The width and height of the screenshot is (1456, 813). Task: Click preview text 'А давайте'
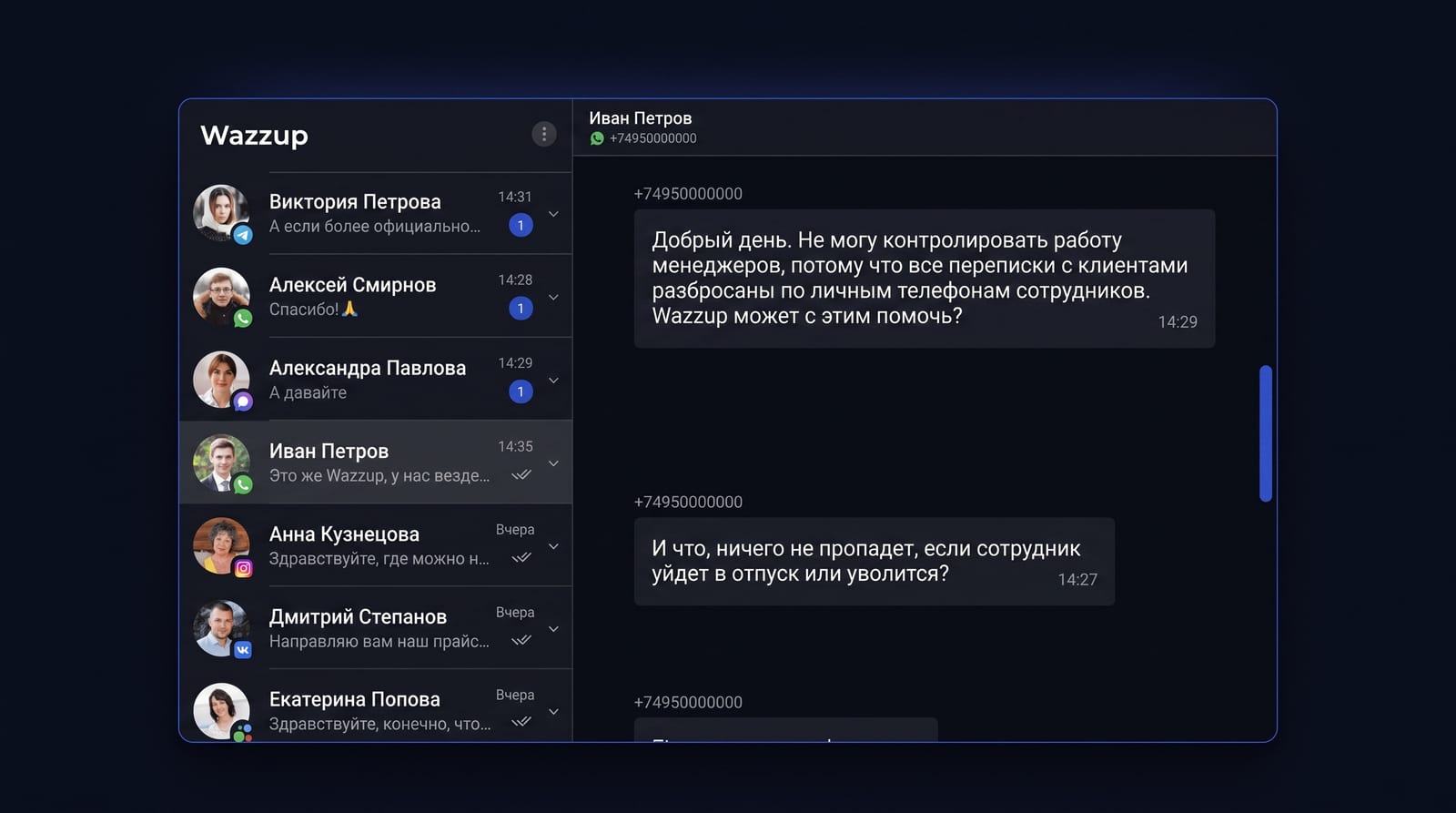pos(308,392)
